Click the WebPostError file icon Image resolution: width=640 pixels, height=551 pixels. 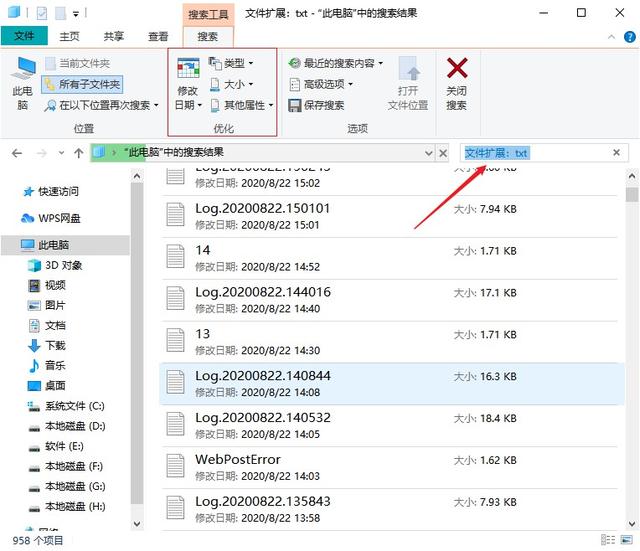(x=175, y=465)
